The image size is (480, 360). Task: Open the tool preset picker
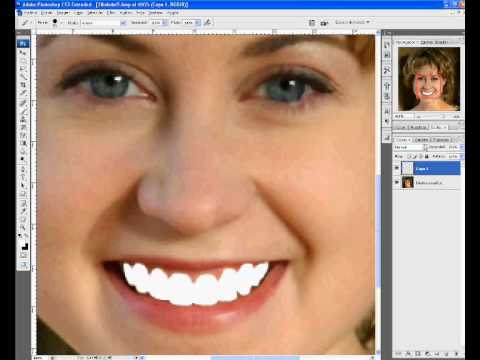(26, 22)
